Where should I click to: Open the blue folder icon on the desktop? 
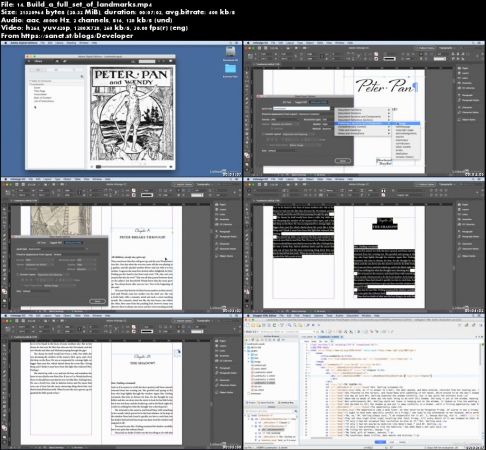pyautogui.click(x=230, y=69)
